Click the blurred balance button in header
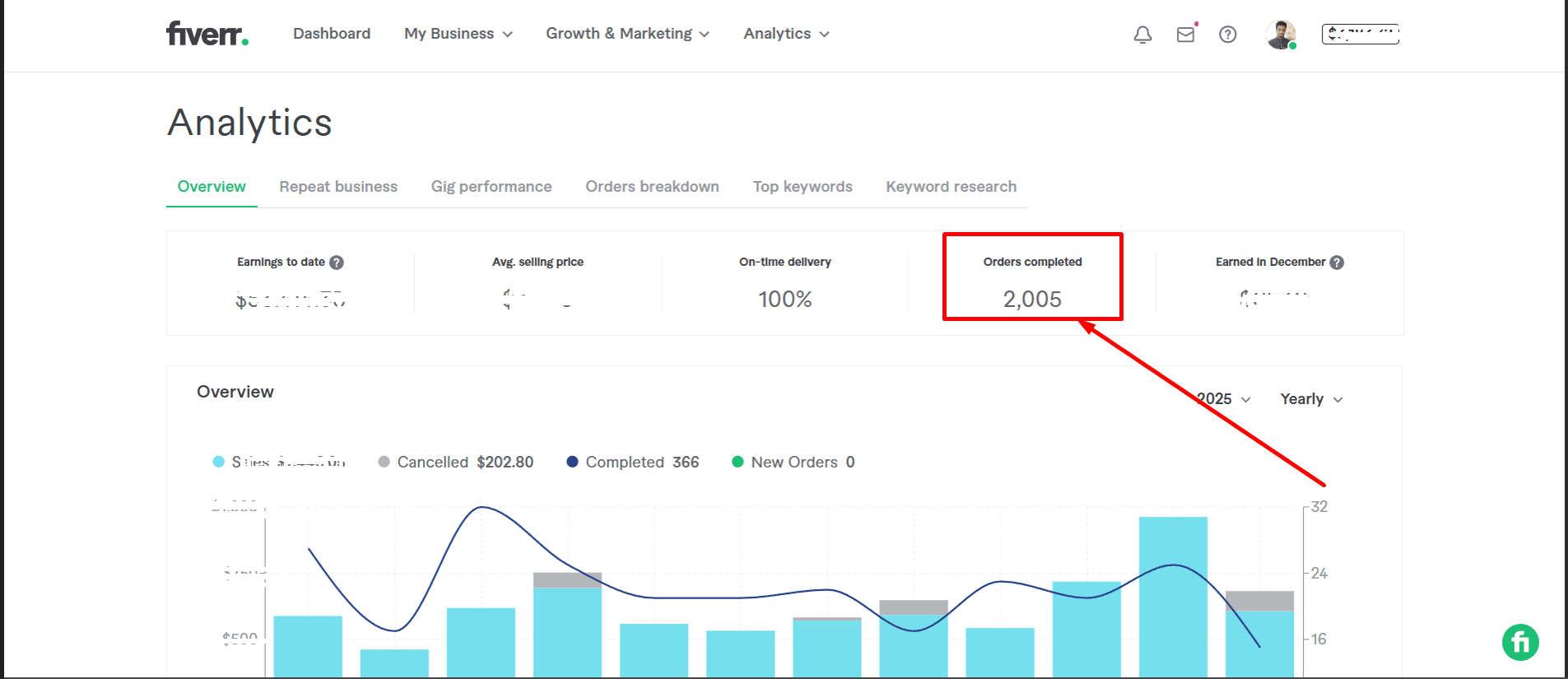 coord(1360,35)
